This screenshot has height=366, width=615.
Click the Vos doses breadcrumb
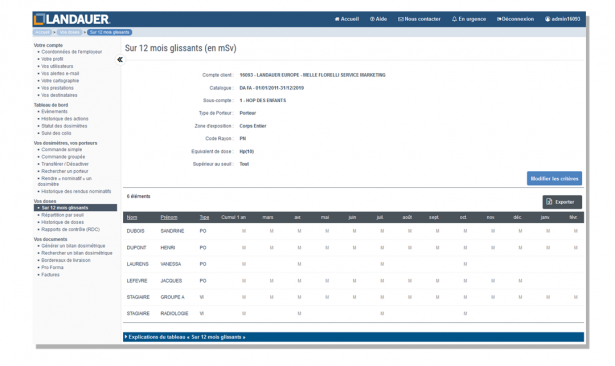[x=69, y=32]
